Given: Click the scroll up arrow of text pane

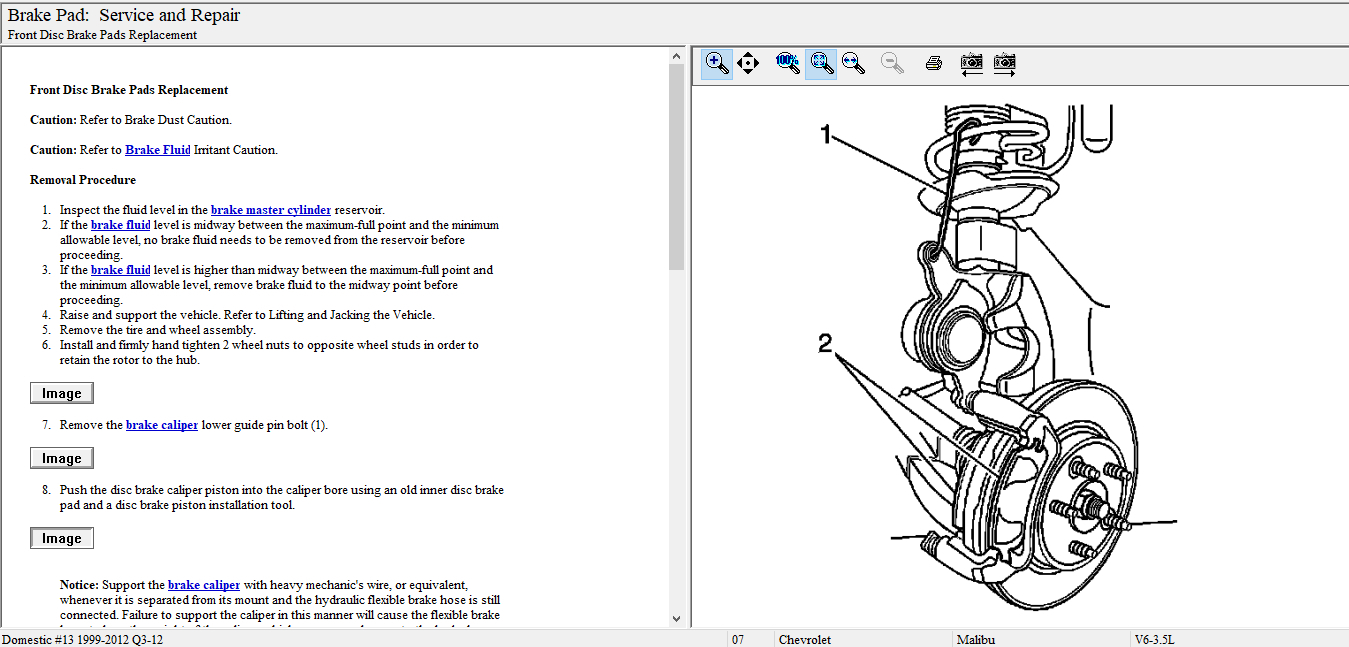Looking at the screenshot, I should 676,56.
